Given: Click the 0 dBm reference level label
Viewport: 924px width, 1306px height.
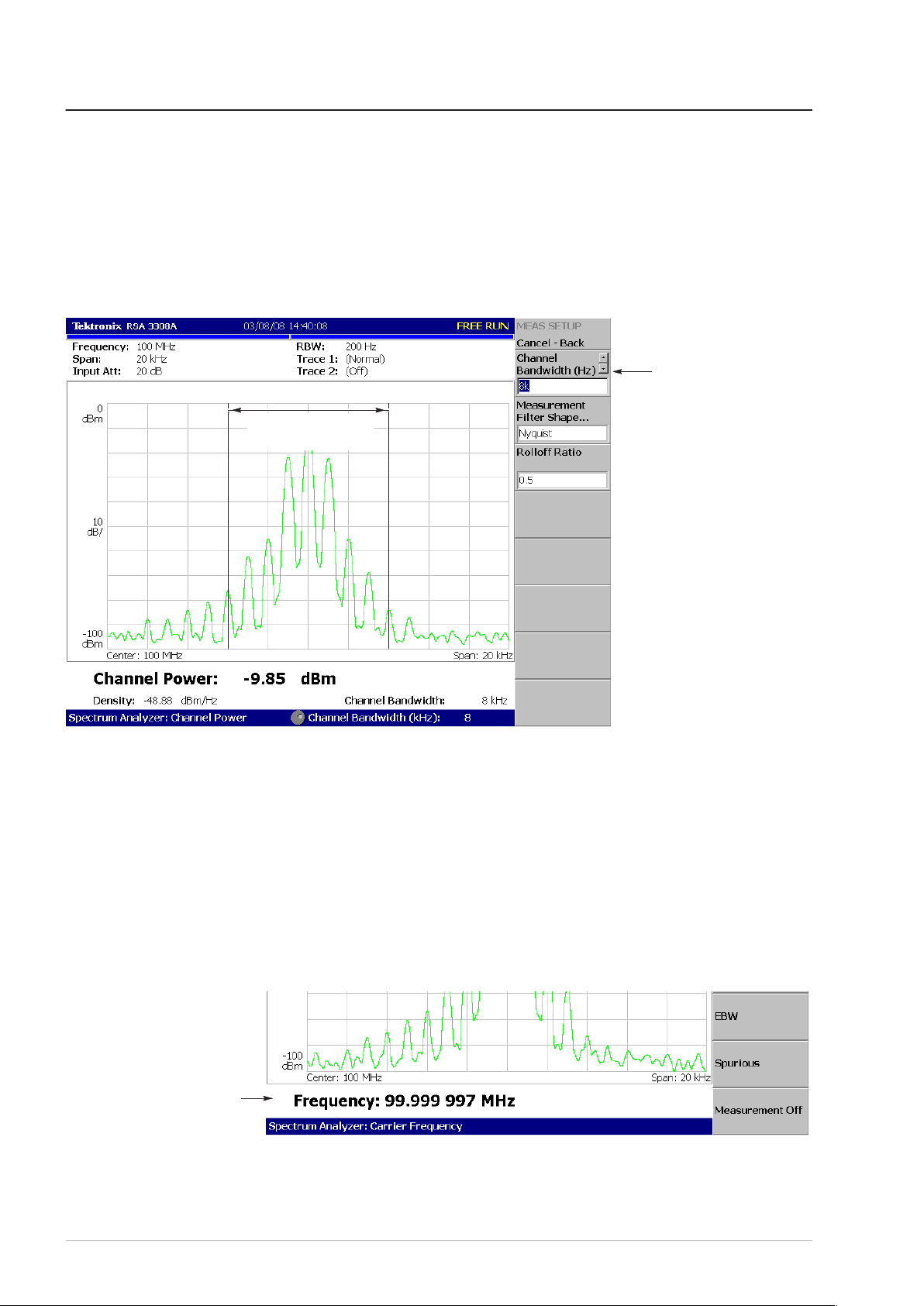Looking at the screenshot, I should pos(93,414).
